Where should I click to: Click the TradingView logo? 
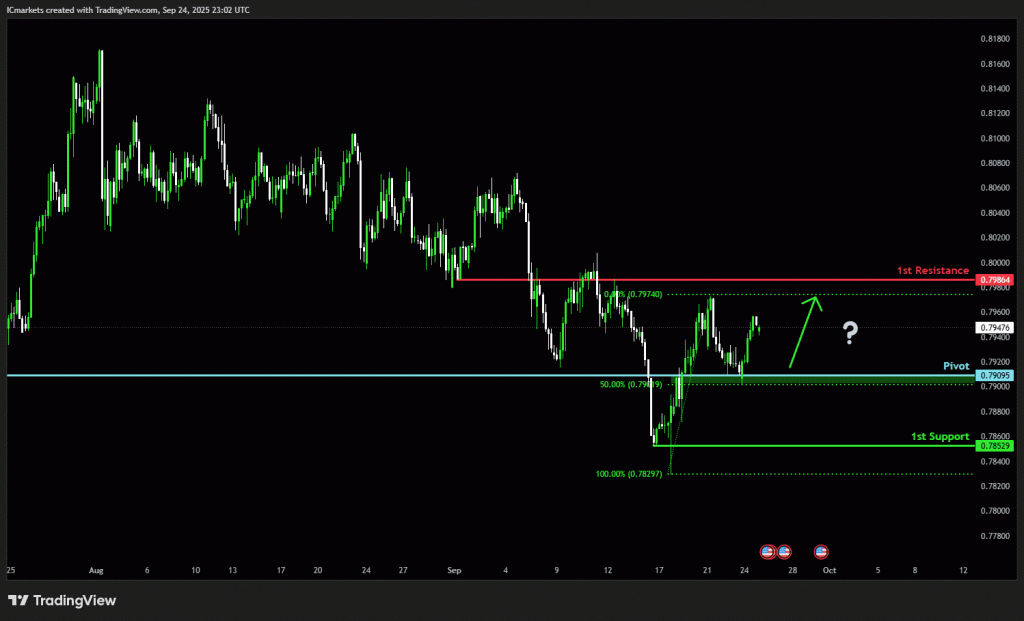coord(62,600)
